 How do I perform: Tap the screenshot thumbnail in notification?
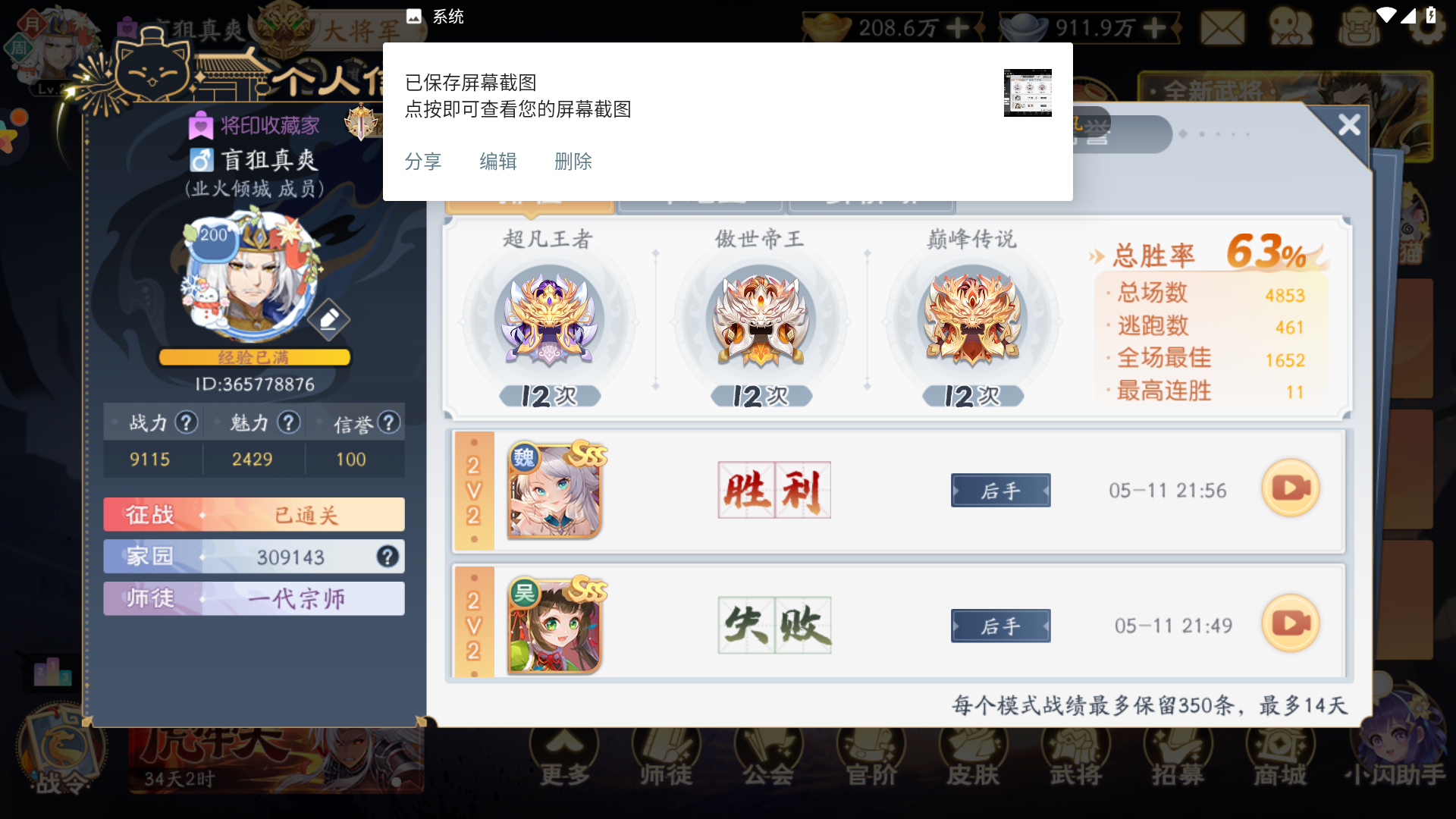1028,93
